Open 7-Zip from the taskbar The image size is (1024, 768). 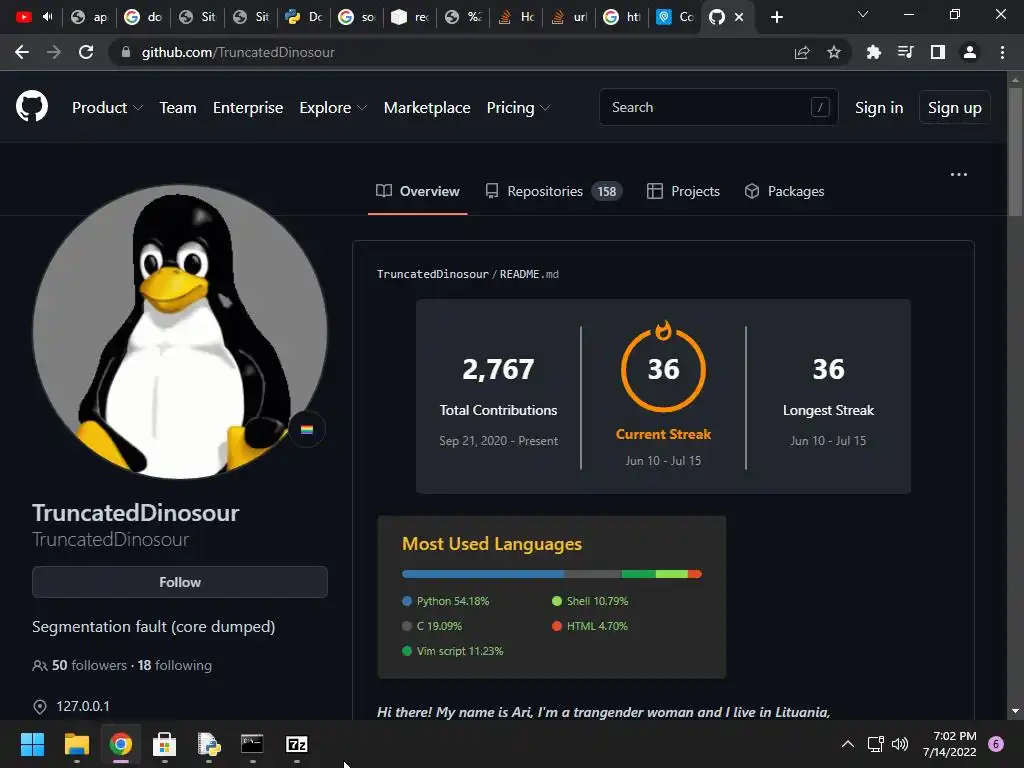point(296,744)
